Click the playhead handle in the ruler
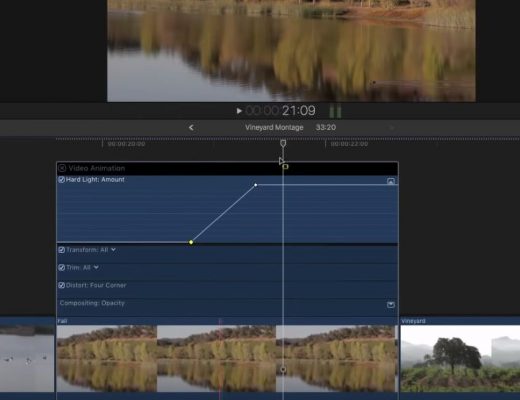 283,143
